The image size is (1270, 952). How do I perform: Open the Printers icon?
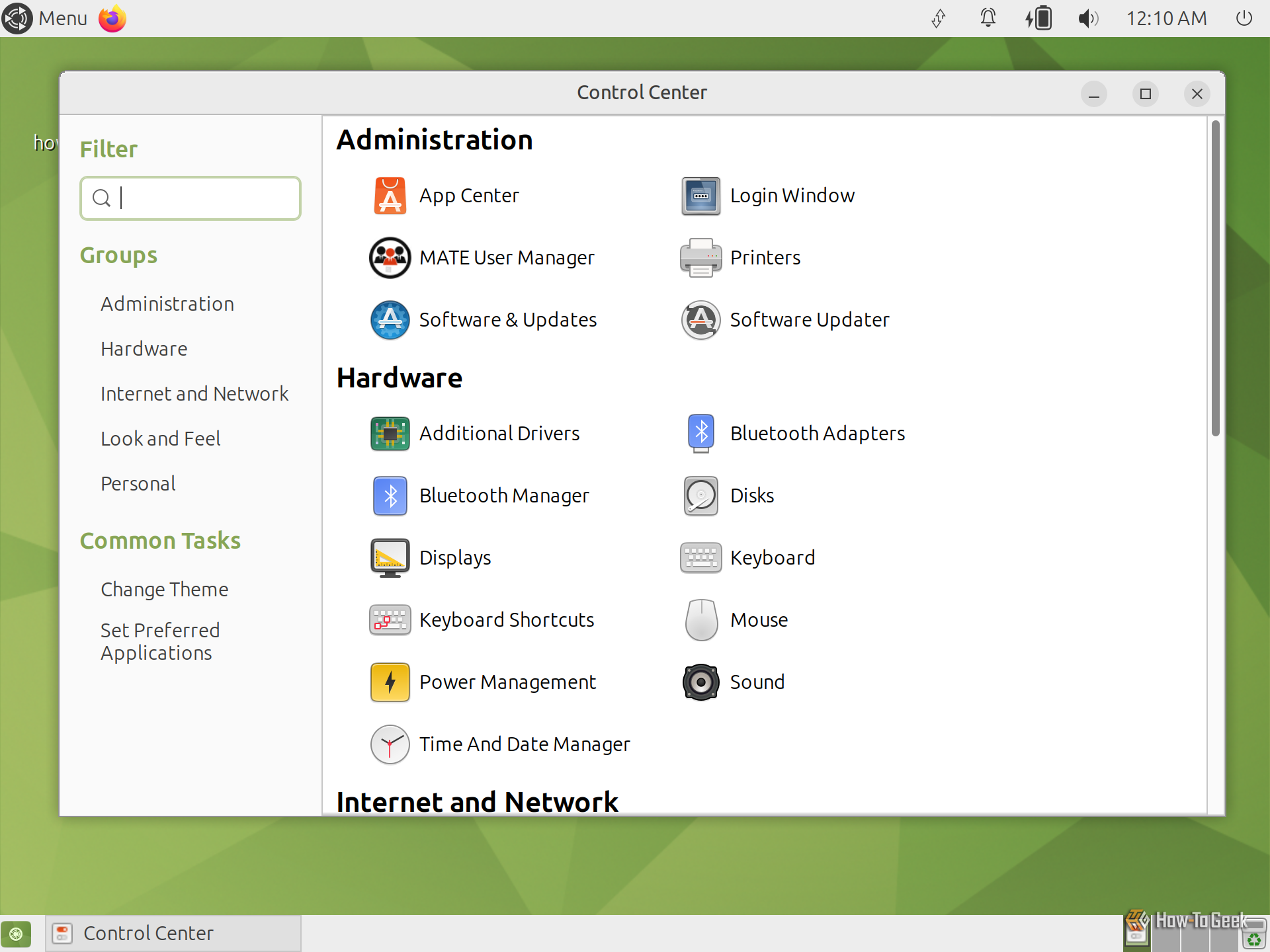(x=700, y=258)
